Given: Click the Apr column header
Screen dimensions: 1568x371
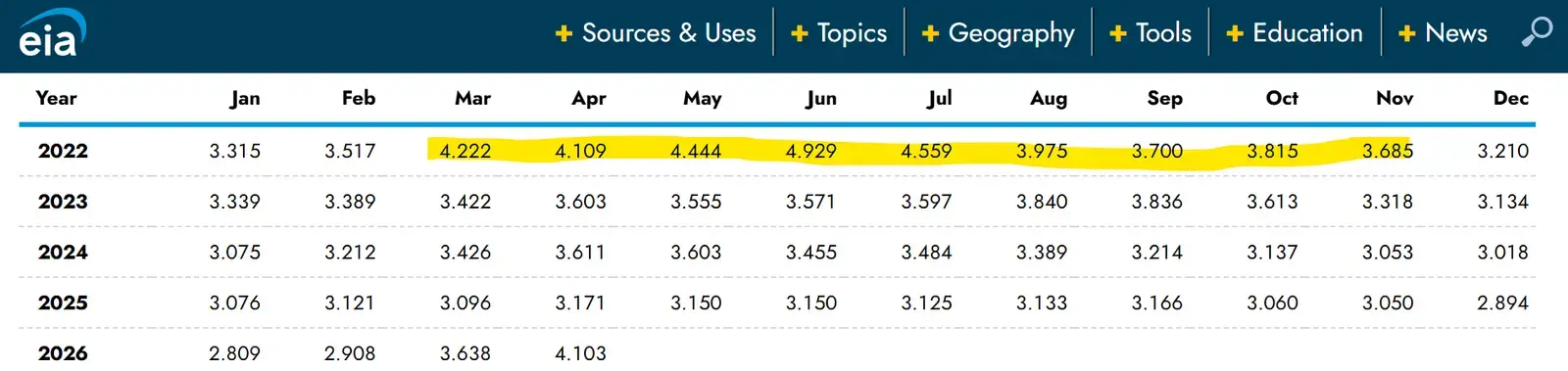Looking at the screenshot, I should pos(589,99).
